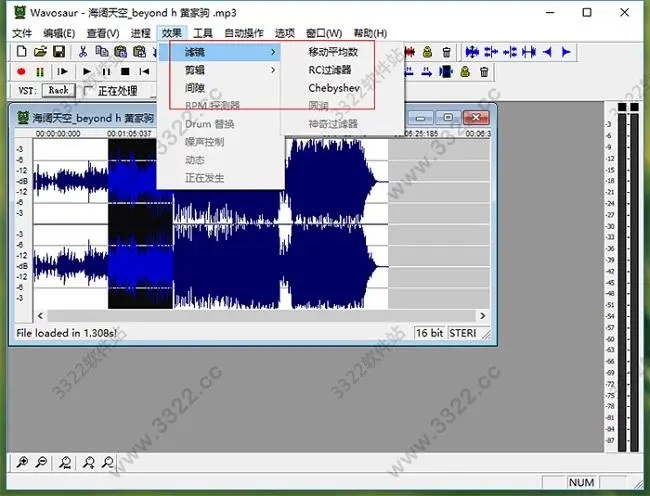
Task: Toggle the 正在处理 checkbox
Action: click(x=90, y=90)
